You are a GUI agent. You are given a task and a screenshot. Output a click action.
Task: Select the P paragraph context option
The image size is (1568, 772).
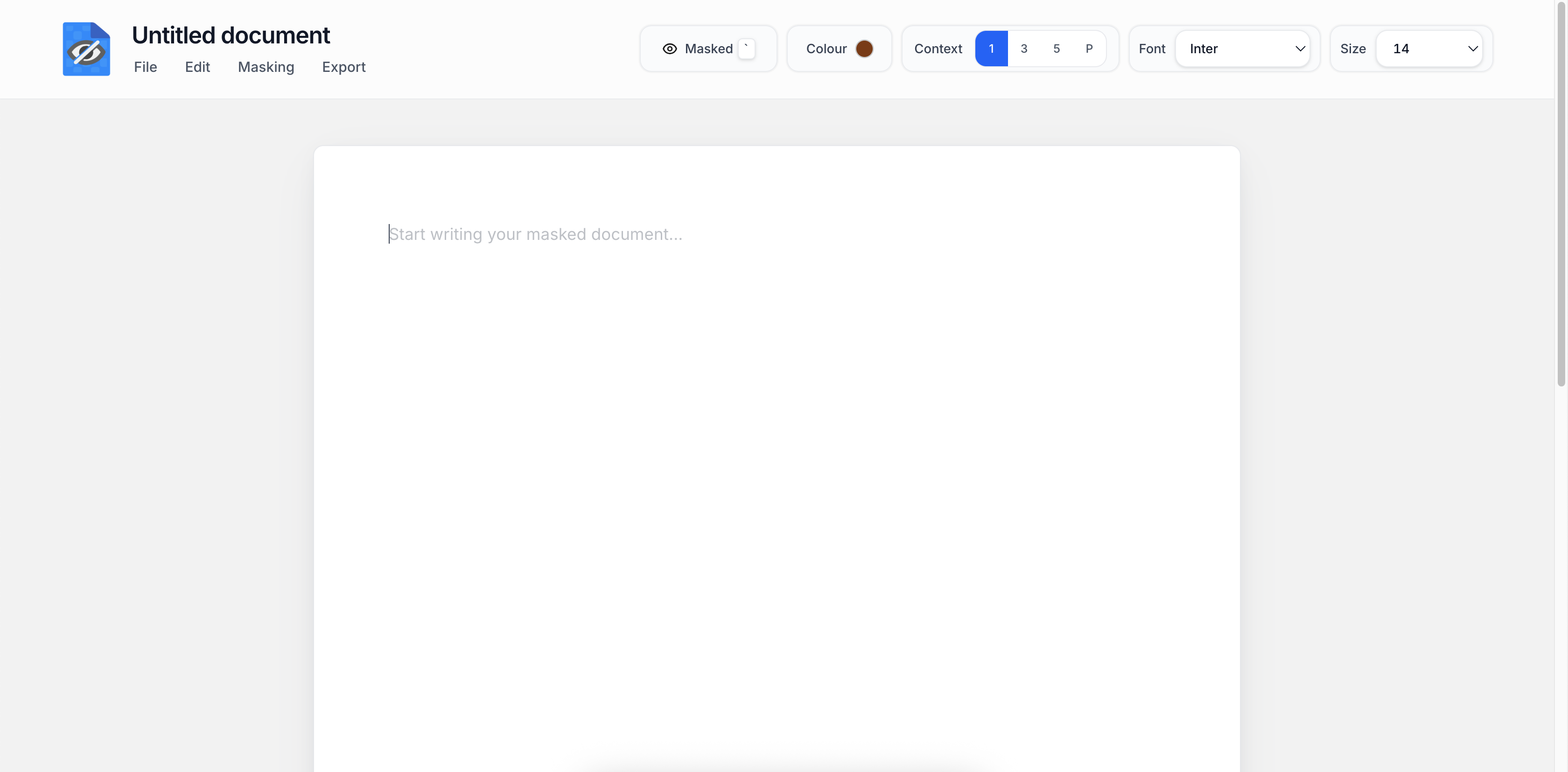(1089, 49)
